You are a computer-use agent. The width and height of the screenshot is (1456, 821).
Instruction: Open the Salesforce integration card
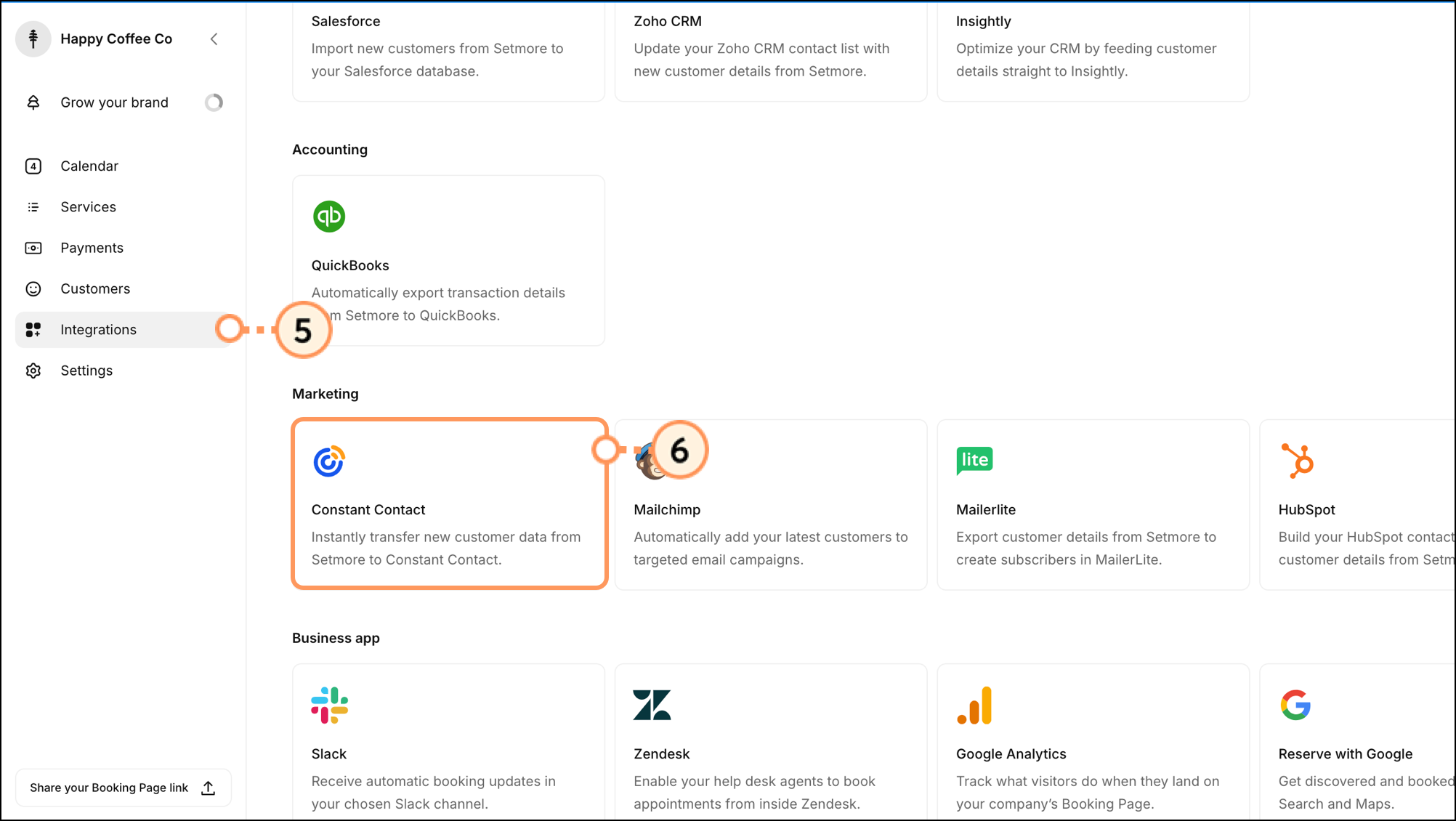pos(449,51)
